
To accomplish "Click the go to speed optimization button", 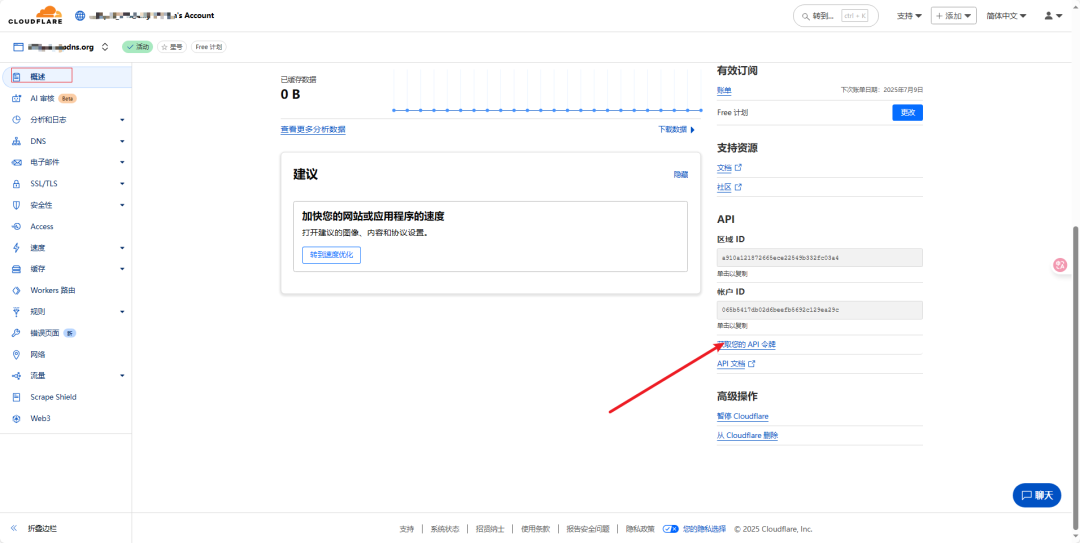I will pos(331,255).
